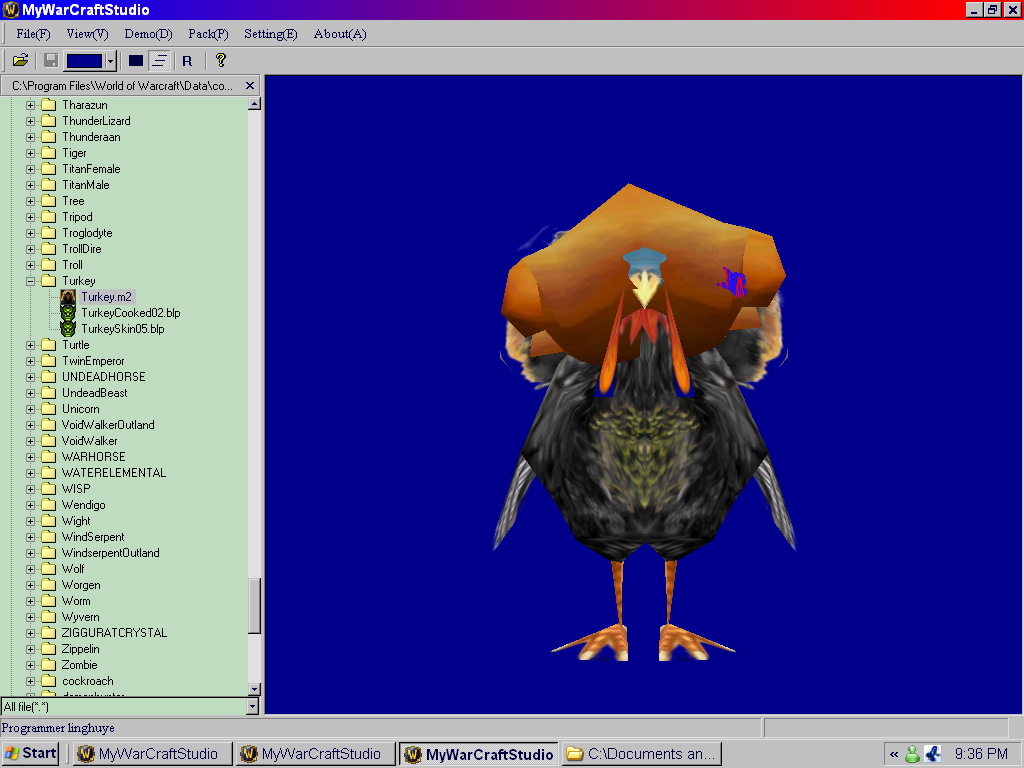
Task: Click the TitanFemale folder icon
Action: point(48,169)
